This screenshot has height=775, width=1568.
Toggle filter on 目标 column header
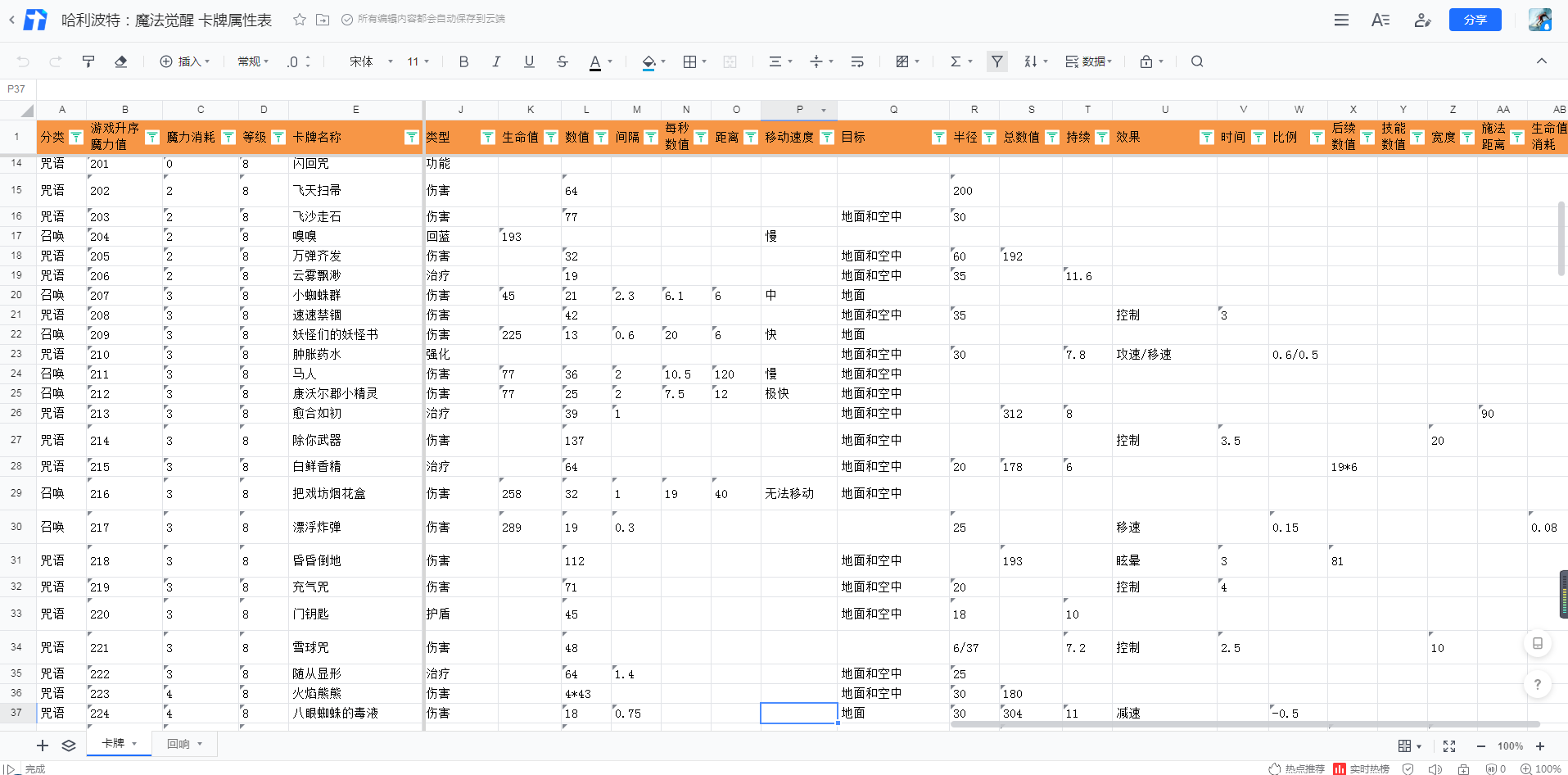tap(938, 137)
